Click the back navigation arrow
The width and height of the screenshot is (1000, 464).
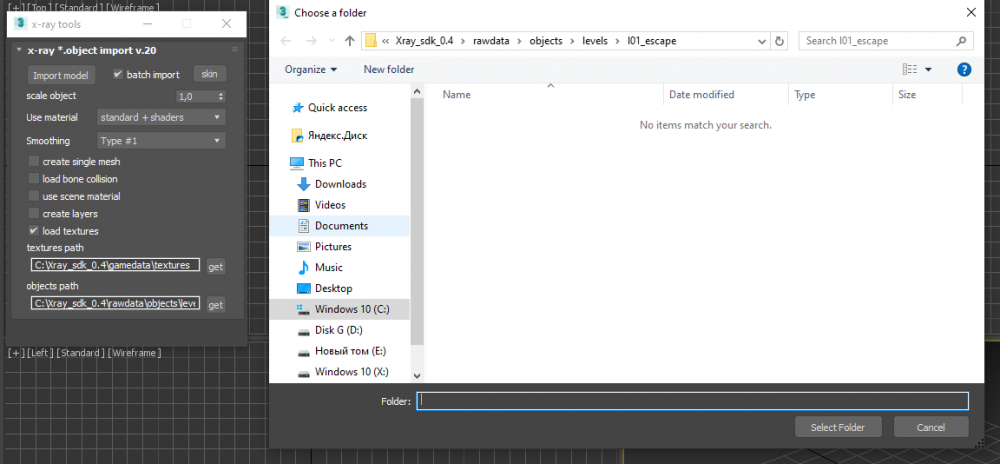287,41
